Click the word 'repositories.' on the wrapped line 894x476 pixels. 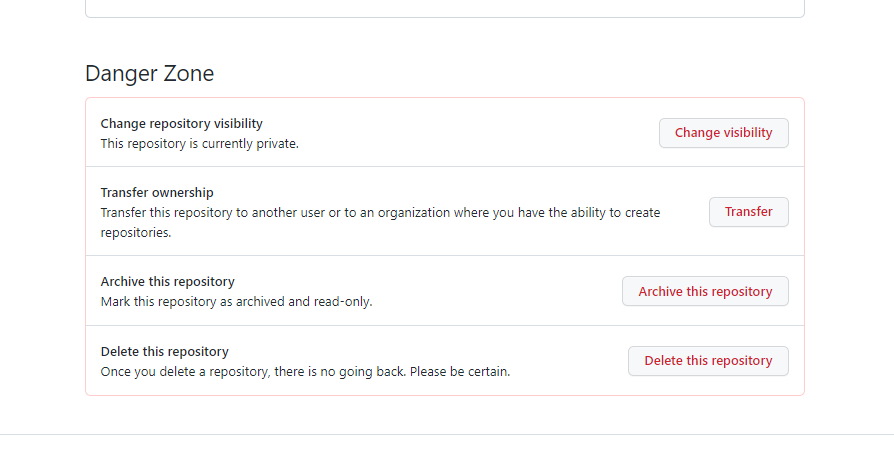(x=136, y=232)
